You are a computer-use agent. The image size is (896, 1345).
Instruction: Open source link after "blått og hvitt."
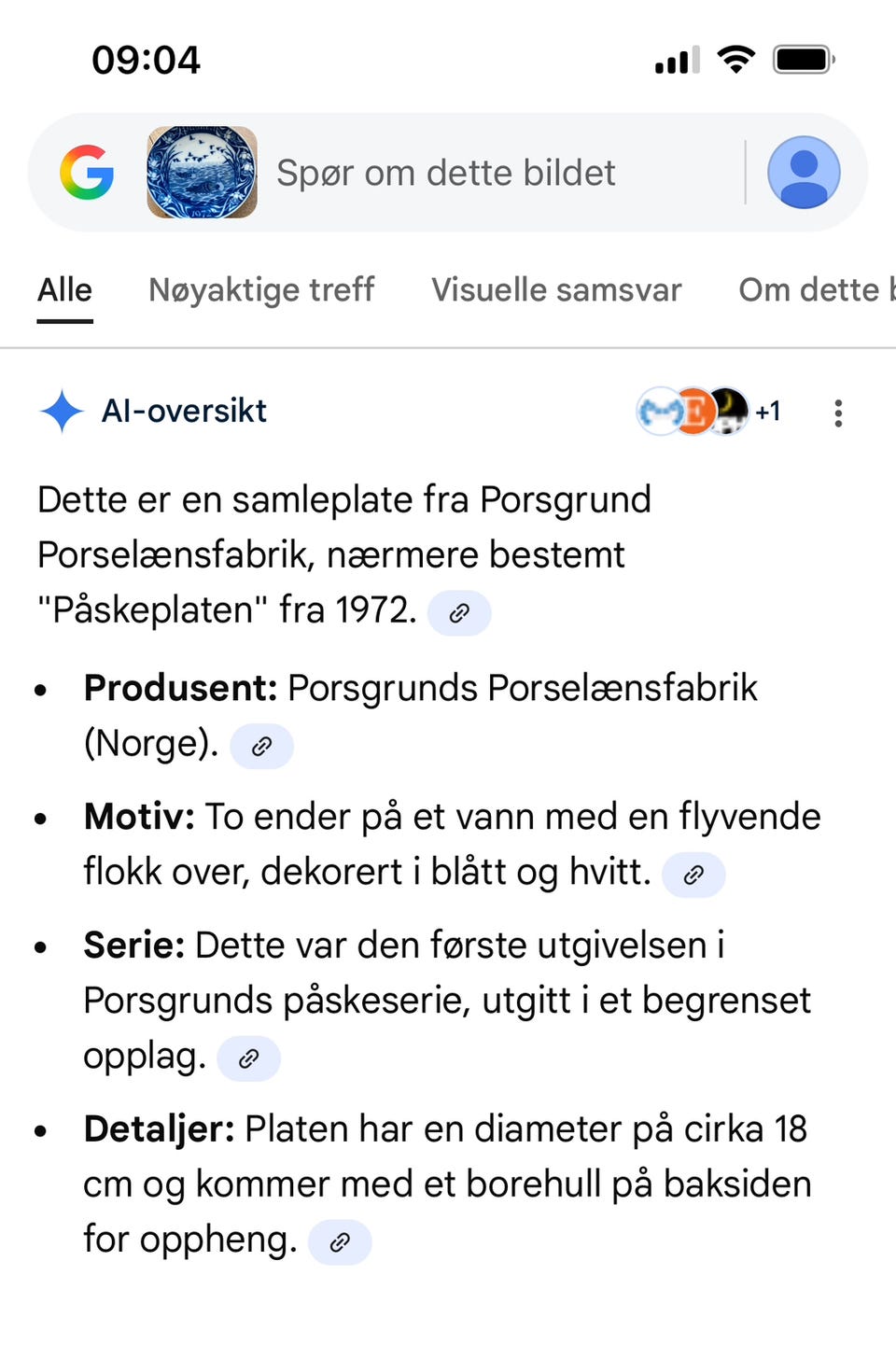pos(693,875)
